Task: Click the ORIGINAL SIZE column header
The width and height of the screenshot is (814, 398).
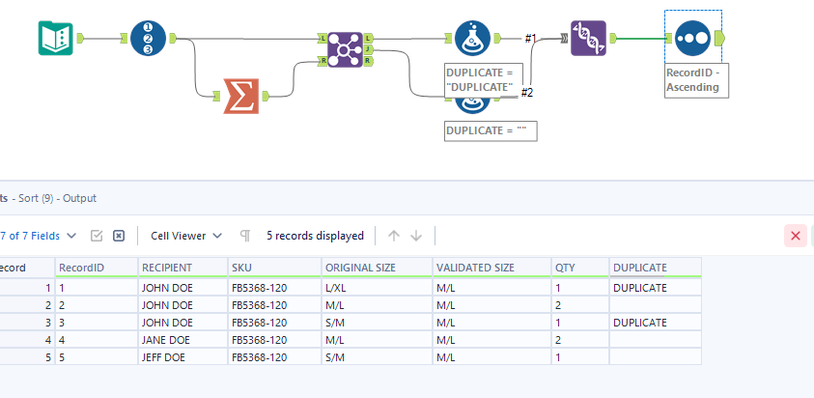Action: pos(377,268)
